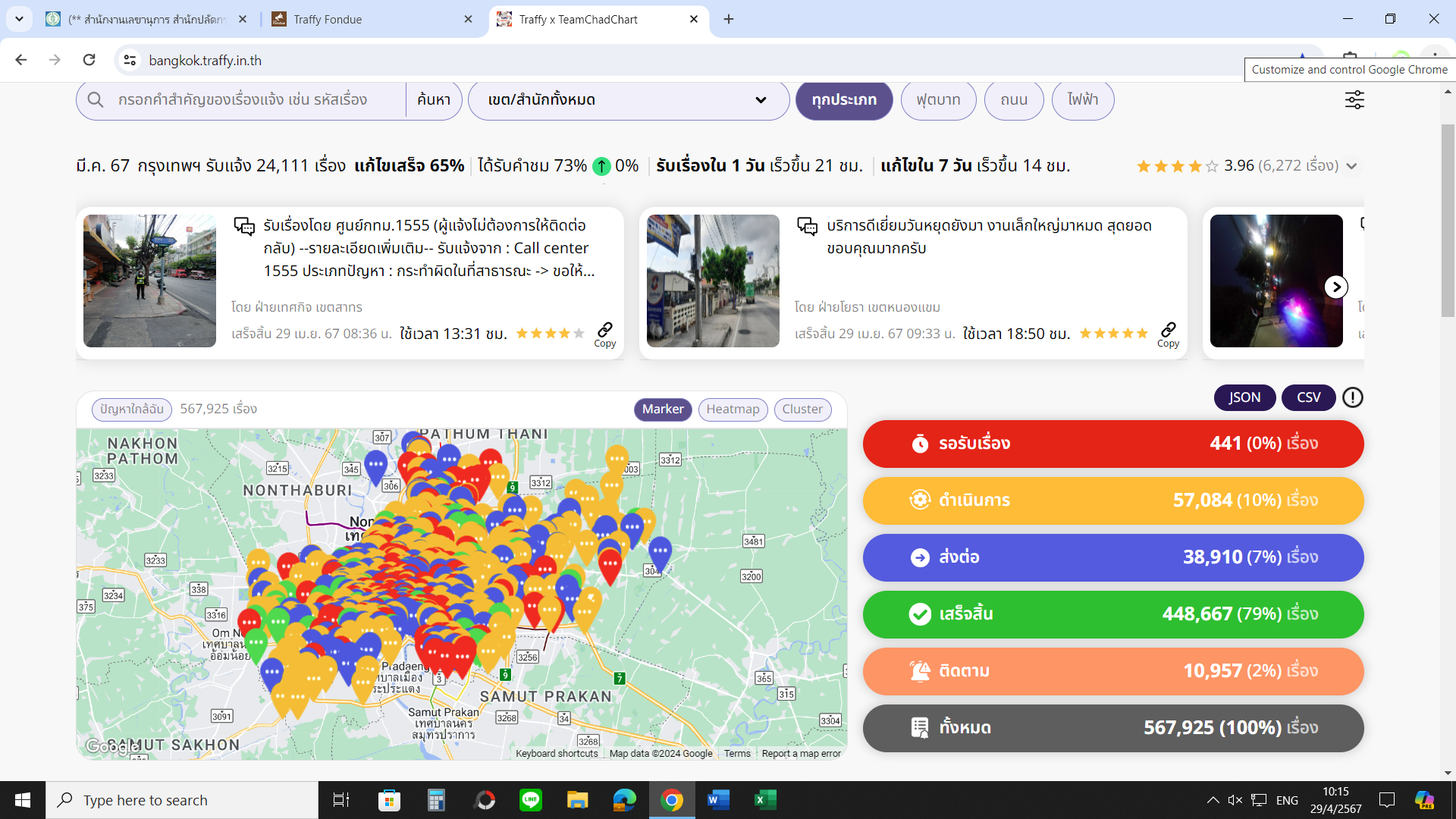Screen dimensions: 1456x819
Task: Click green เสร็จสิ้น status bar
Action: 1112,614
